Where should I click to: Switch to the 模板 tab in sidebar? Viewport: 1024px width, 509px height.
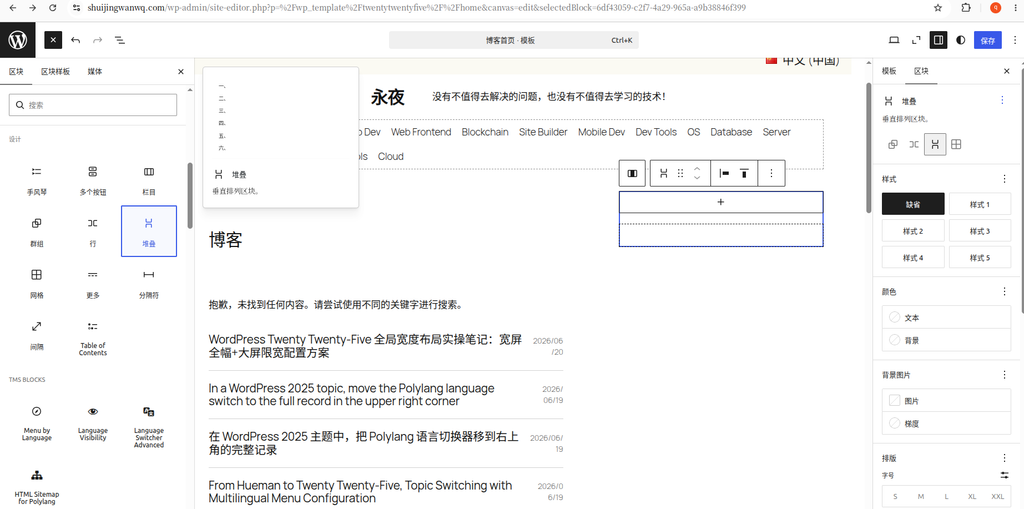pos(889,71)
